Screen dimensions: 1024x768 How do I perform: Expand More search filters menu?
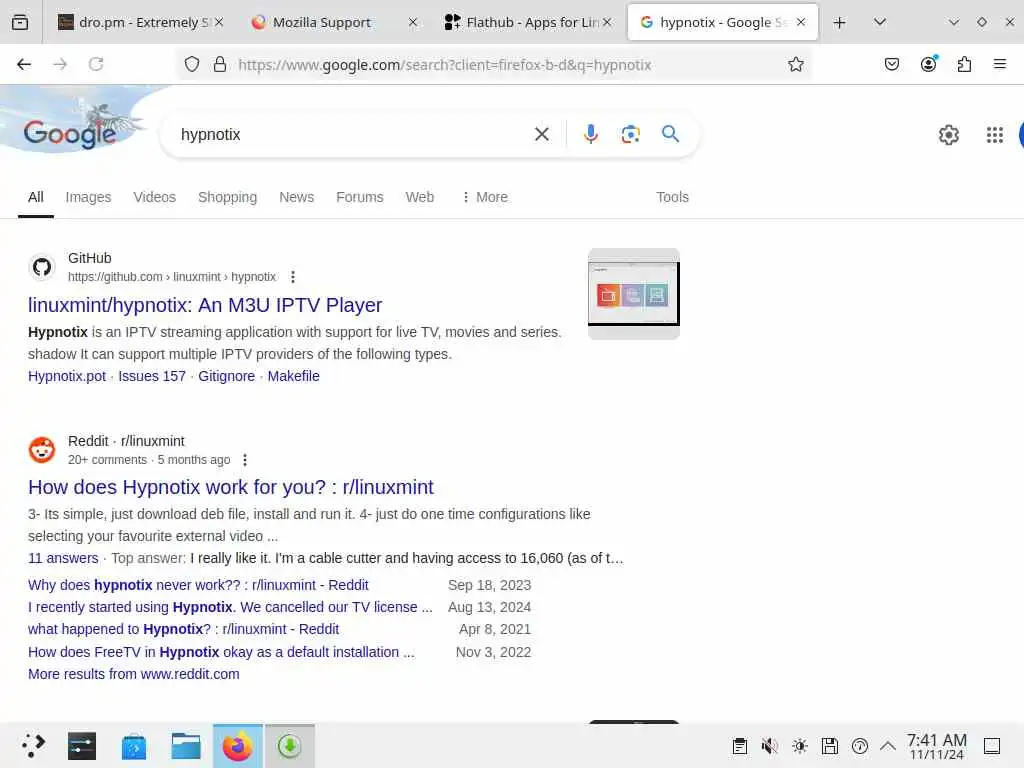[x=485, y=197]
